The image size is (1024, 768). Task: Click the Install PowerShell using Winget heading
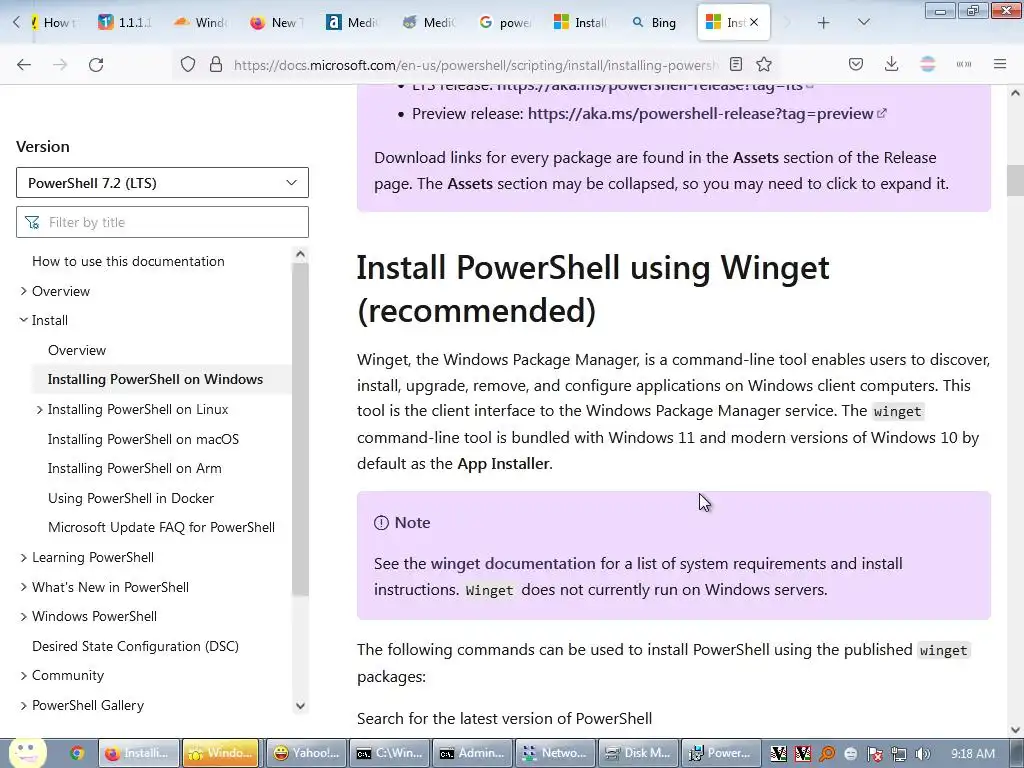coord(592,289)
